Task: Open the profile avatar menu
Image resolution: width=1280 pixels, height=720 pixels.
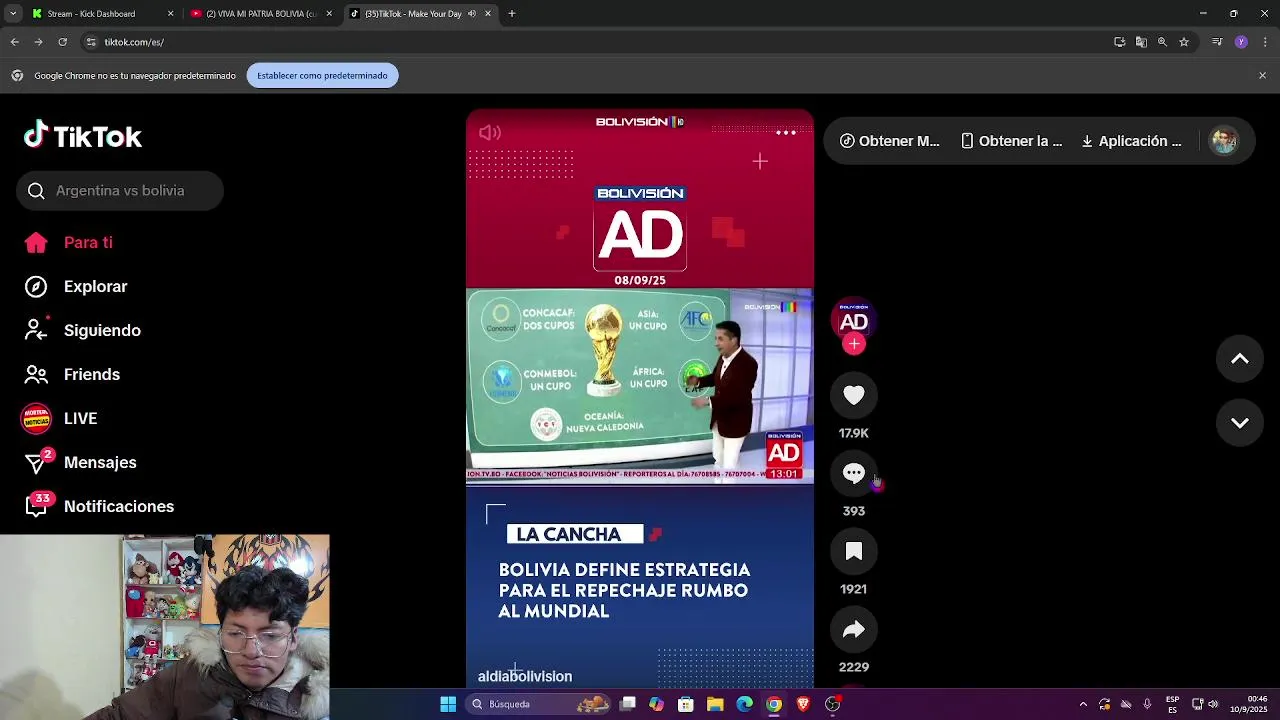Action: (1224, 141)
